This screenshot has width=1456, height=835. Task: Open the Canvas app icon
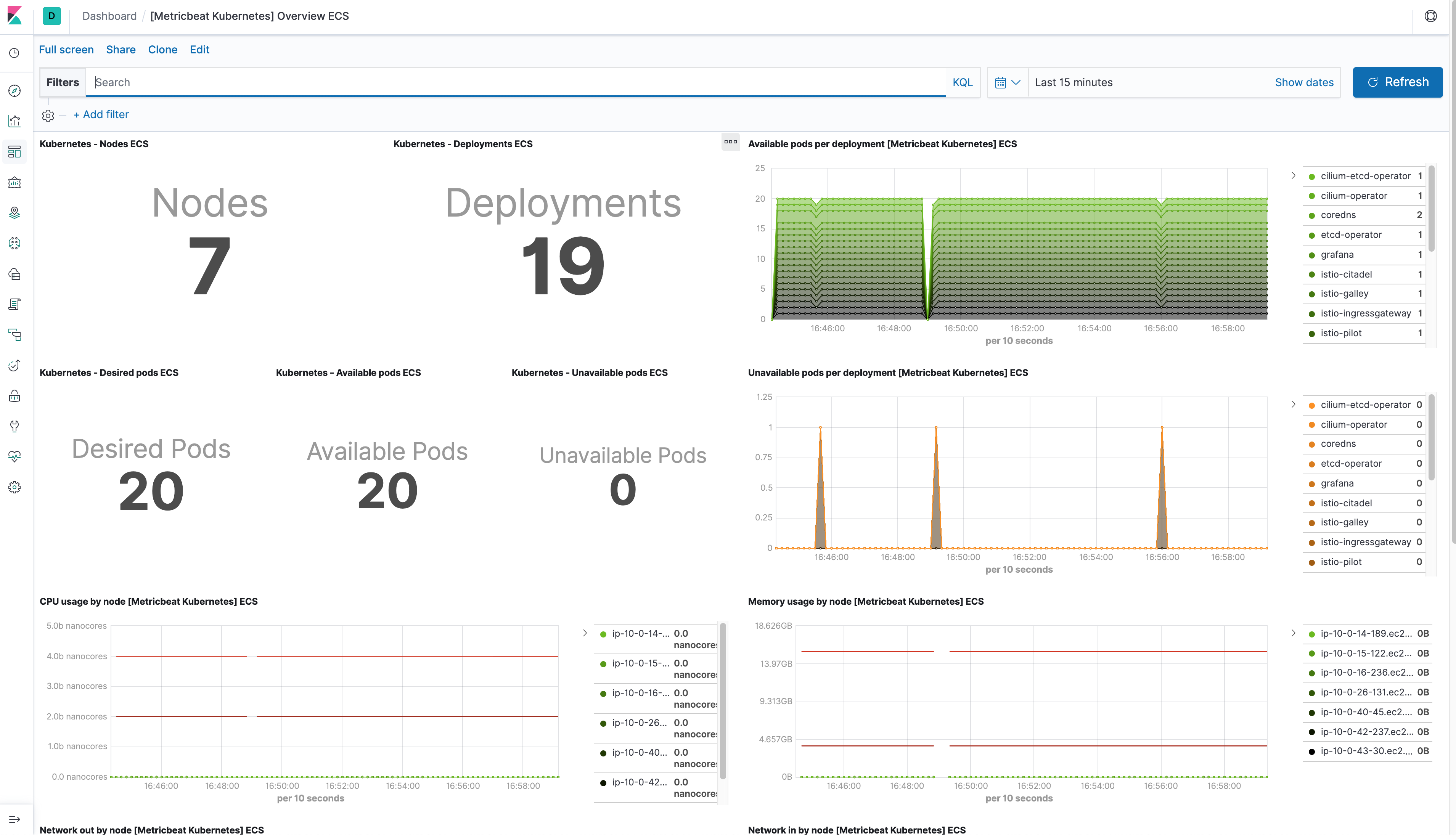(x=14, y=182)
